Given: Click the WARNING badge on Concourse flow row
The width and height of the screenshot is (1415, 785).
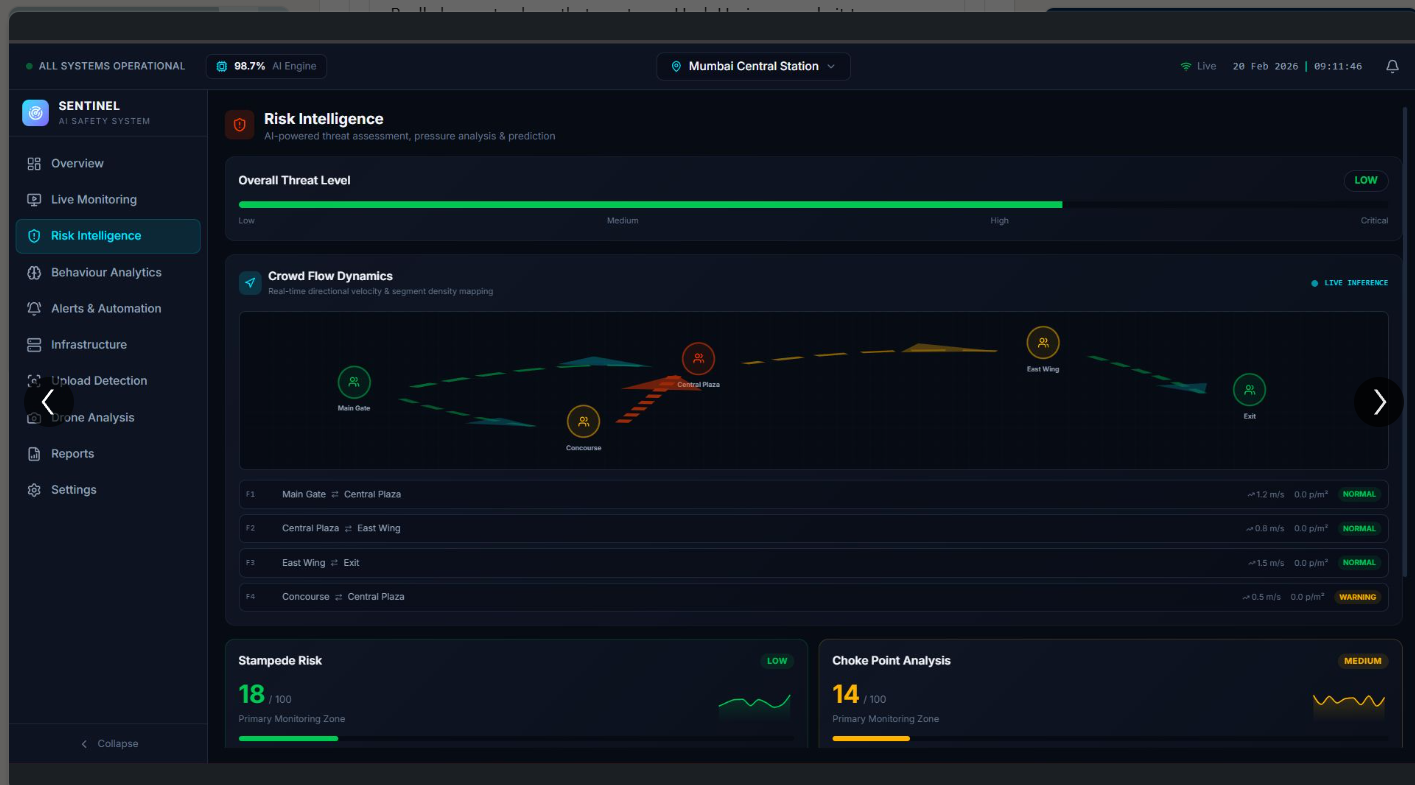Looking at the screenshot, I should [1358, 596].
